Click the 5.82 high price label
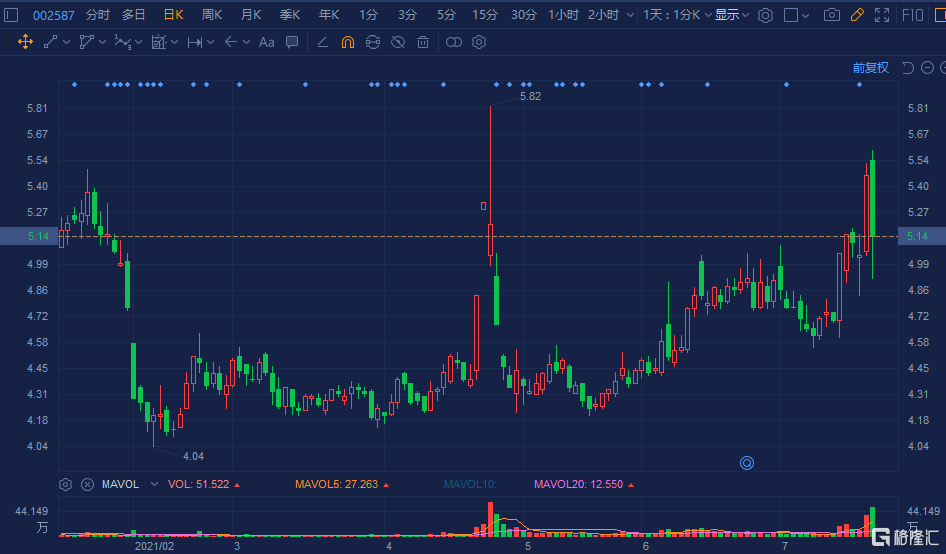The height and width of the screenshot is (554, 946). click(x=530, y=97)
